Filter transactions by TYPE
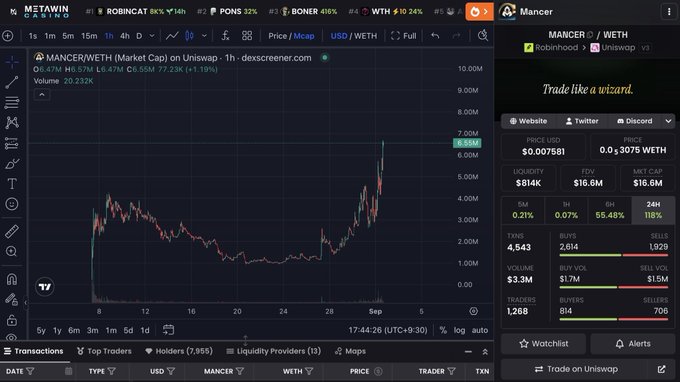Screen dimensions: 680x382 (111, 371)
